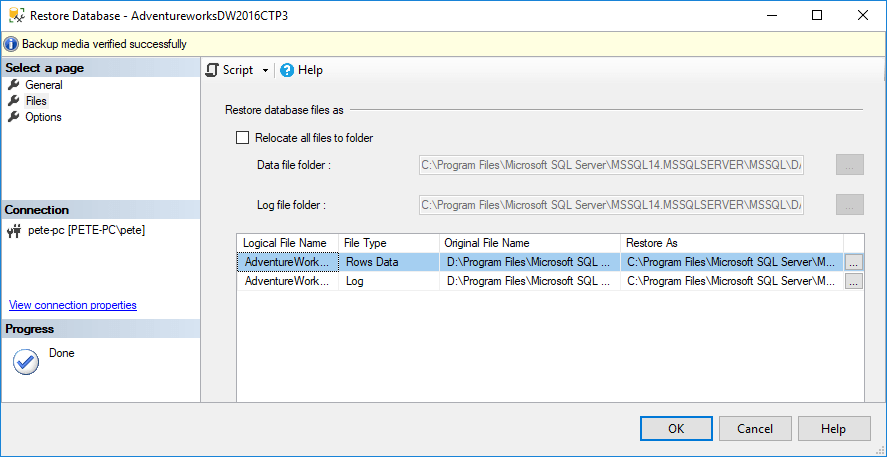Click the Script toolbar icon
Screen dimensions: 887x457
pos(212,70)
